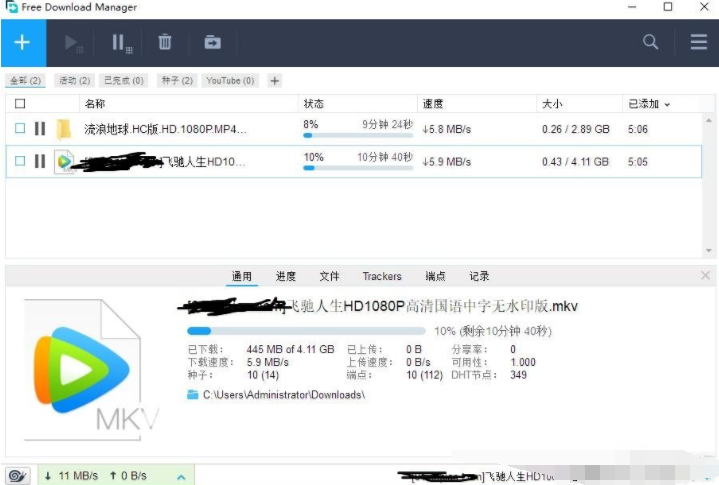Open the C:\Users\Administrator\Downloads\ path link

(284, 395)
